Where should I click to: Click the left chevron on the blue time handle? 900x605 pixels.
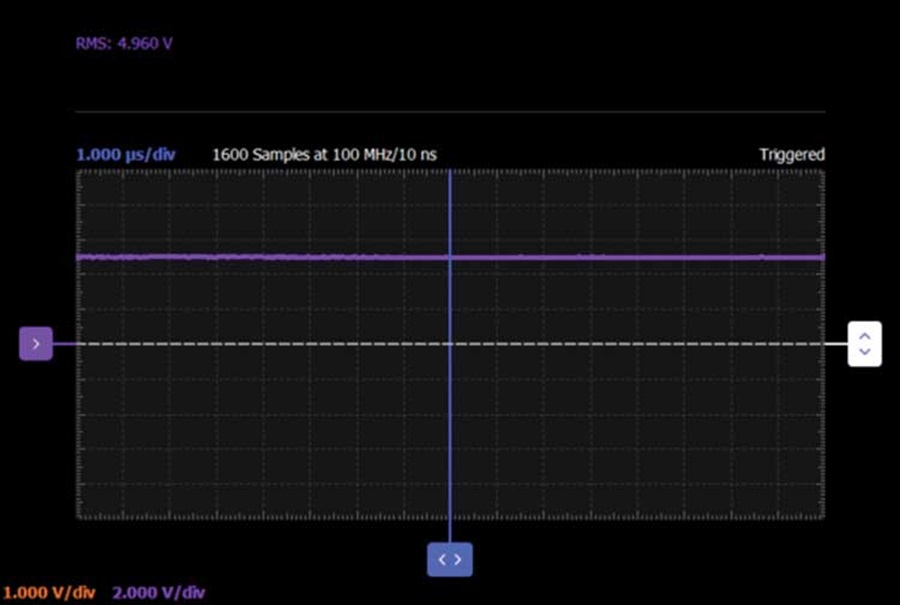[x=442, y=560]
